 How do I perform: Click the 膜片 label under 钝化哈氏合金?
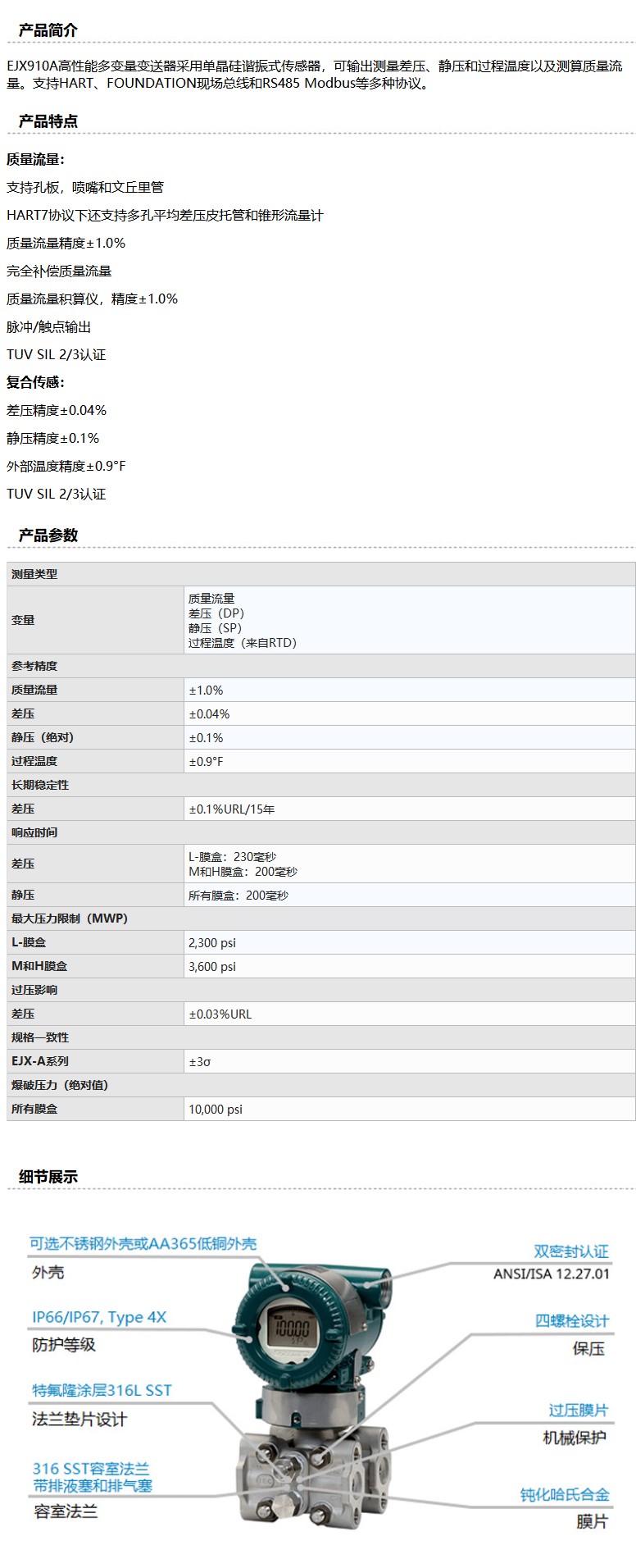(592, 1521)
